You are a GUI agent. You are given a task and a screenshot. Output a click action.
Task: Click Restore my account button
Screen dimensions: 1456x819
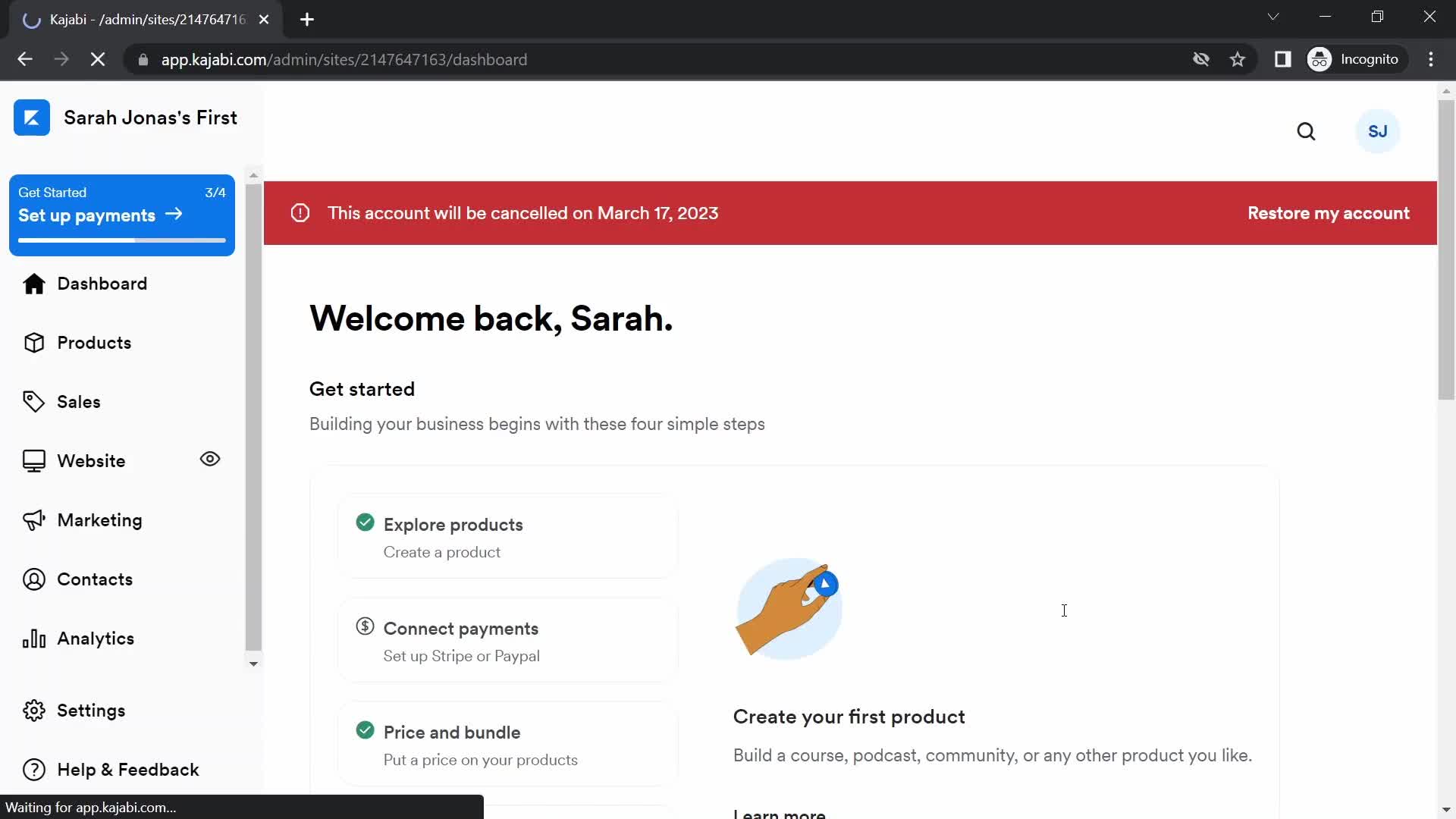(x=1329, y=213)
